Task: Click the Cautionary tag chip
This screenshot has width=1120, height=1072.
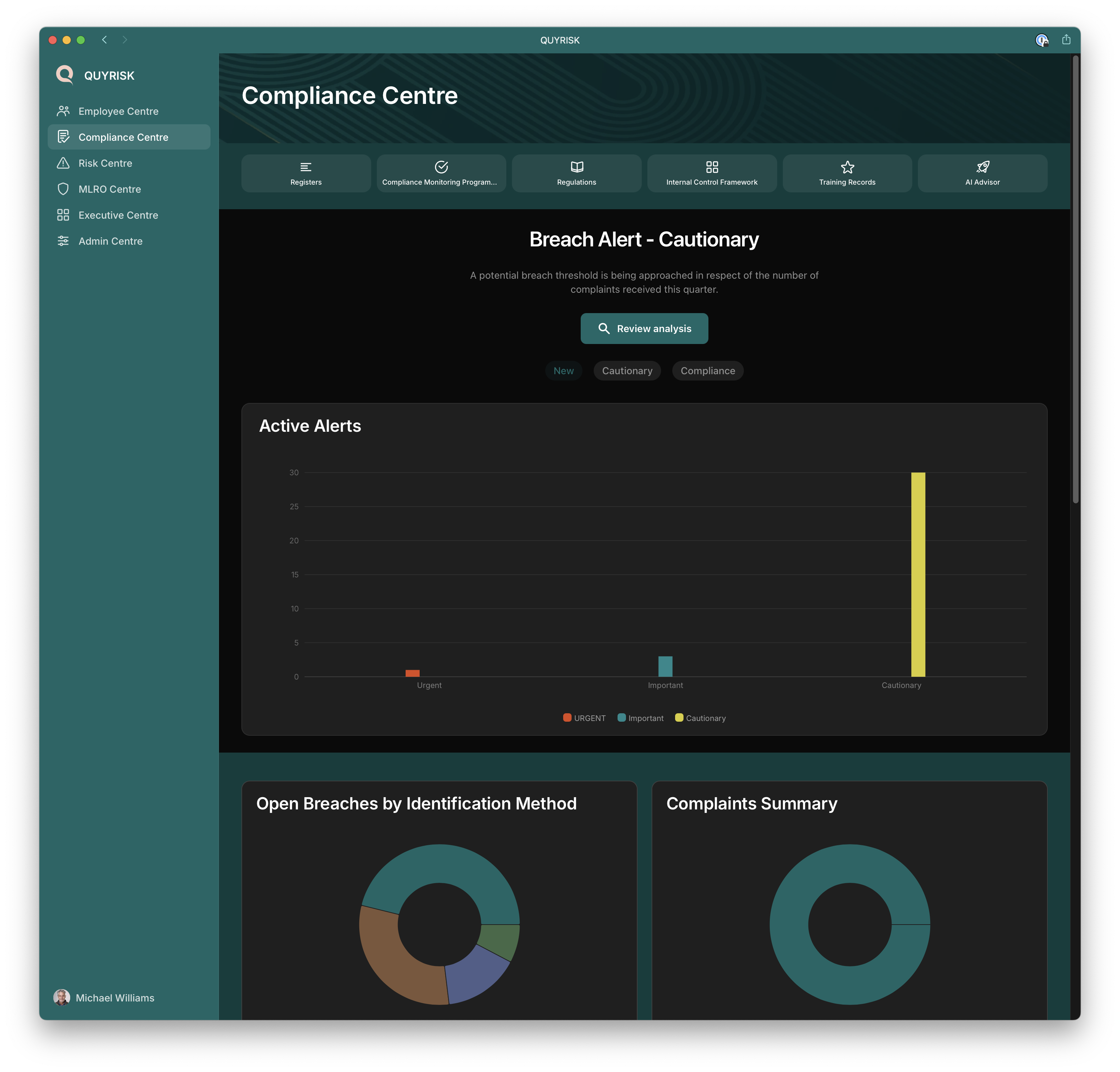Action: pos(627,370)
